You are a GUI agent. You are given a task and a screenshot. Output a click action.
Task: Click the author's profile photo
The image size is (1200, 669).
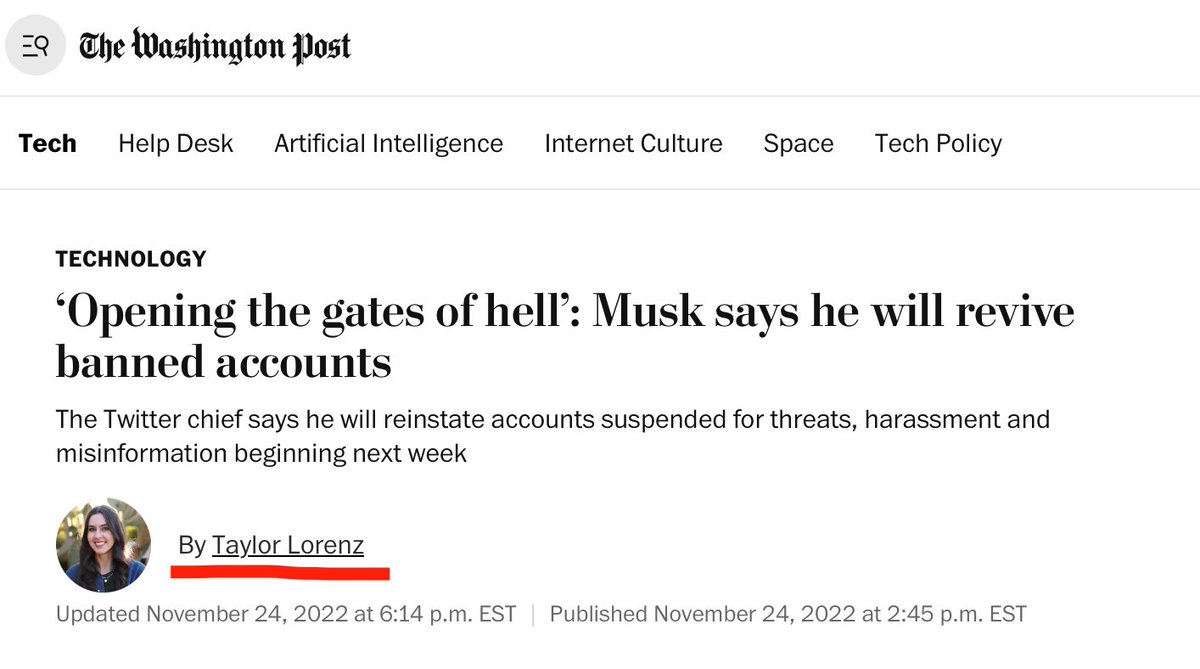coord(103,546)
